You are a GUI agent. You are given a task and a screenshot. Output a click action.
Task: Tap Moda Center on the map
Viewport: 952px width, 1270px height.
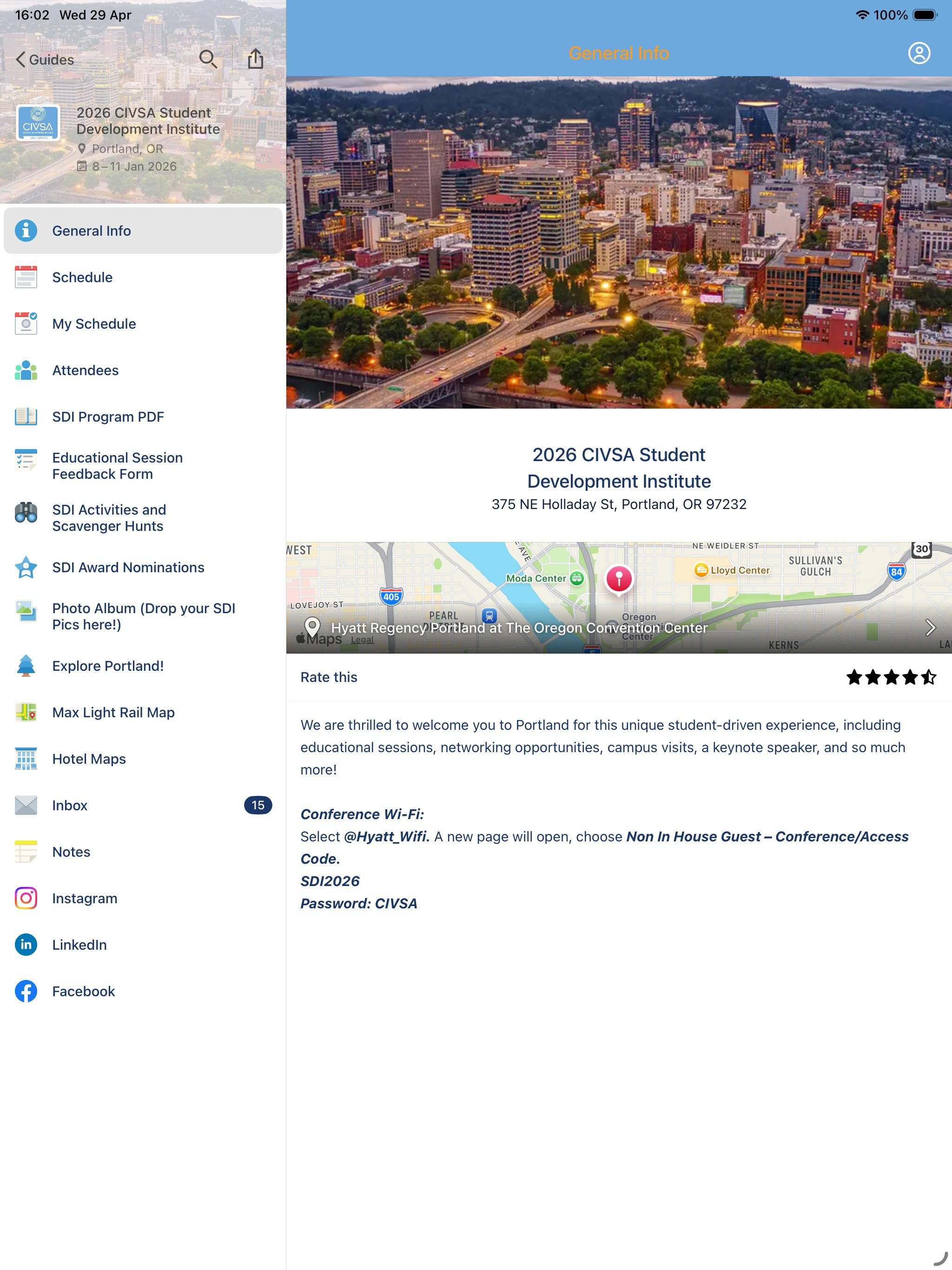coord(545,578)
